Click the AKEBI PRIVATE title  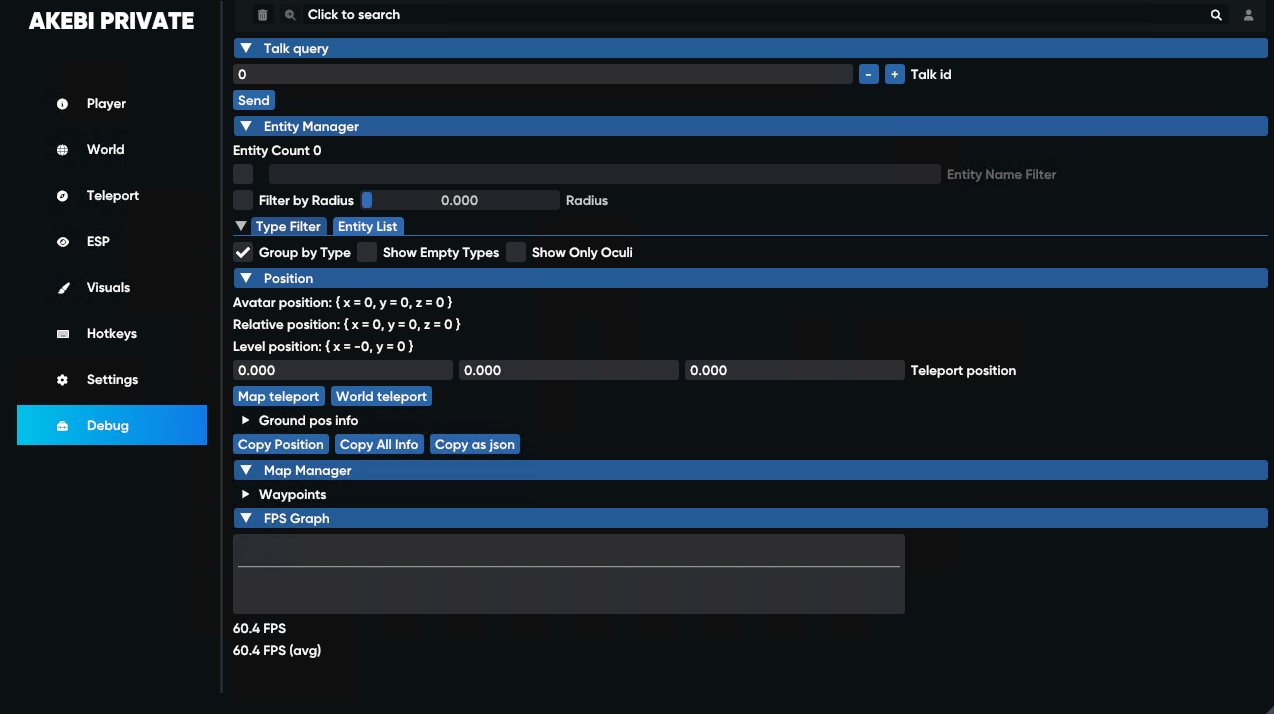[x=112, y=21]
